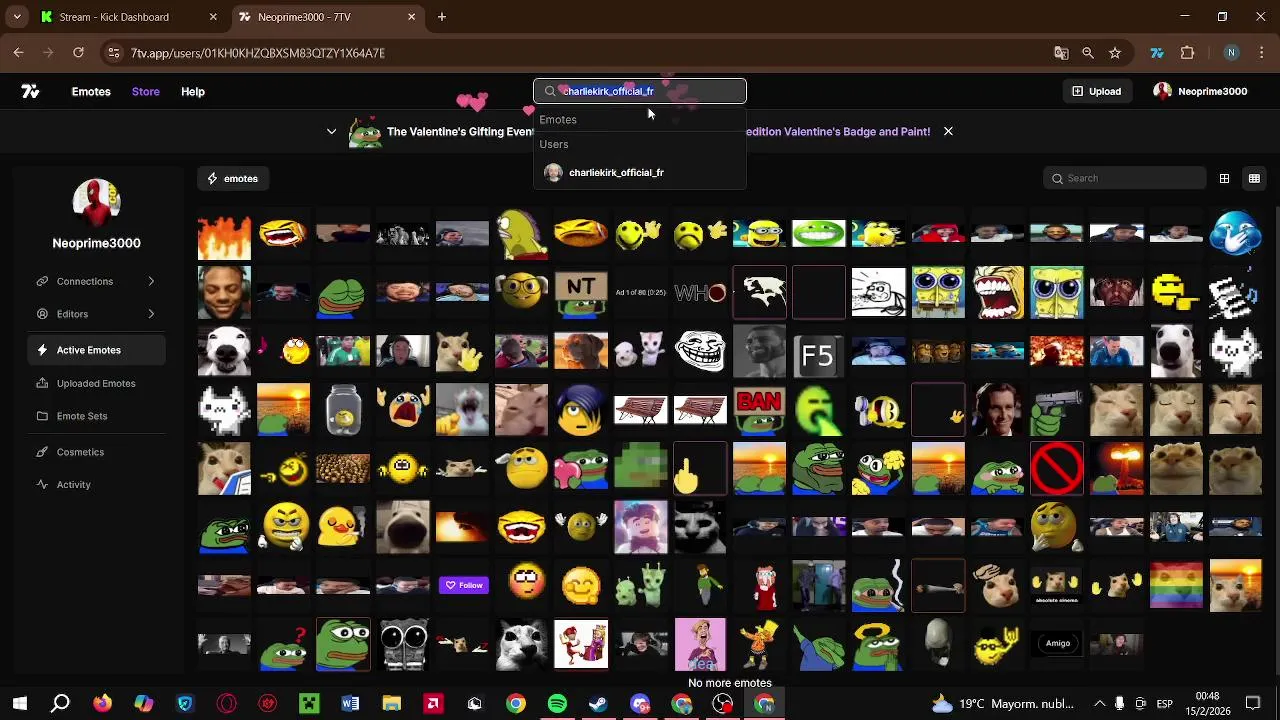Open the Store page

pos(145,91)
